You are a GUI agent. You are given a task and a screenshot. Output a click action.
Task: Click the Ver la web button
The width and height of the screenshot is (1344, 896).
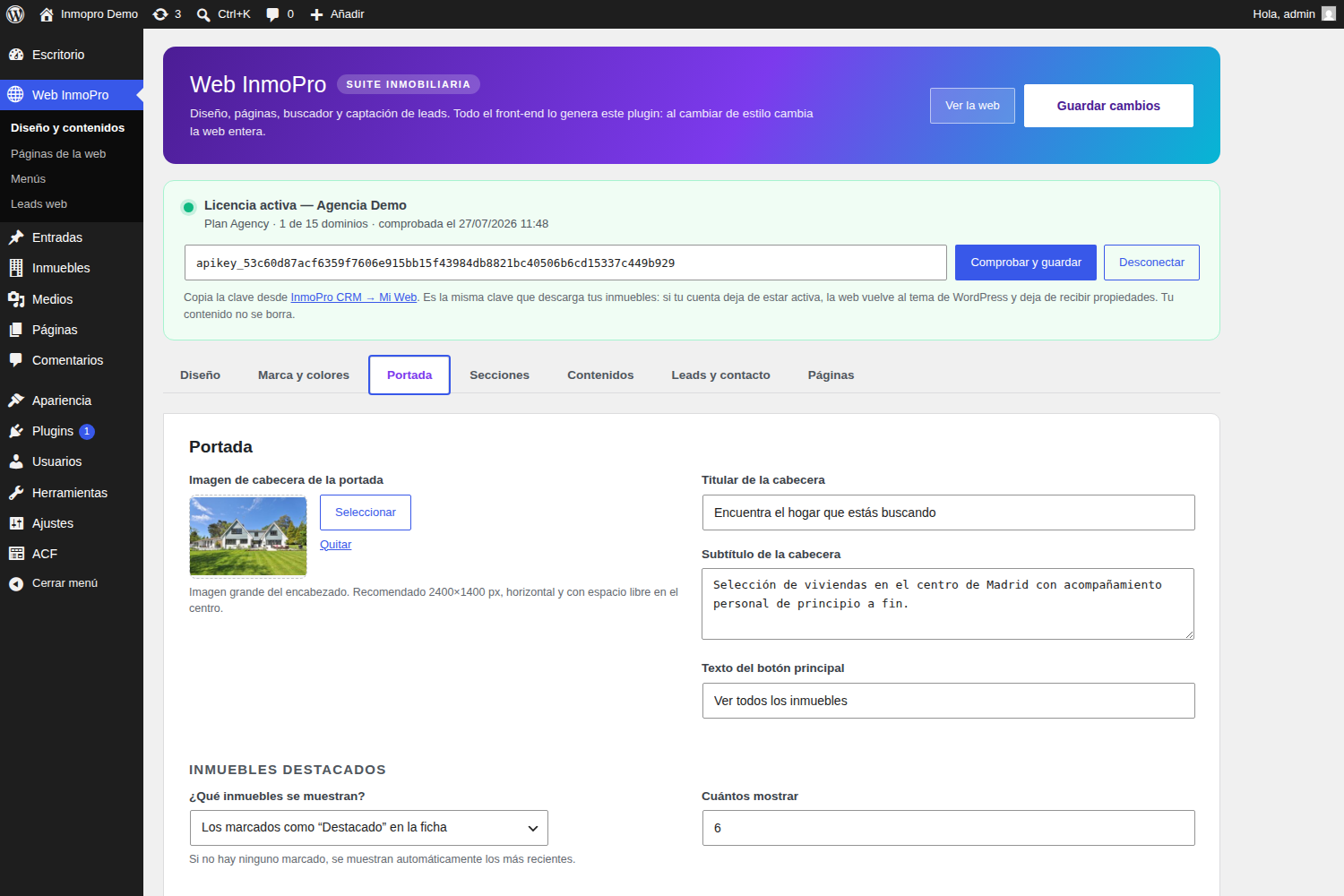(972, 106)
